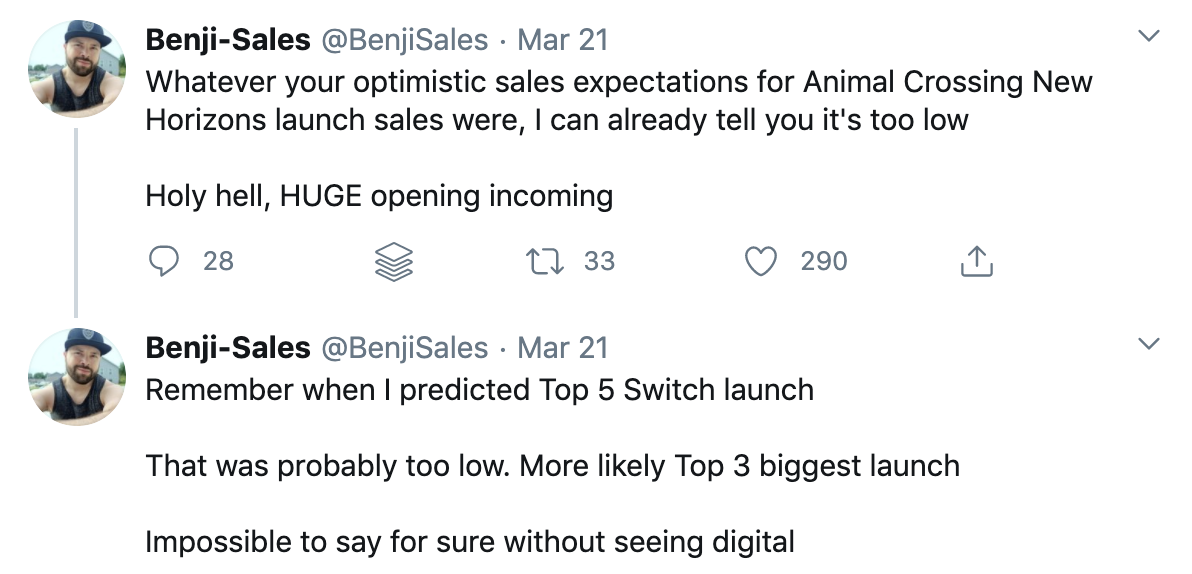This screenshot has width=1192, height=574.
Task: Click Mar 21 timestamp on the Animal Crossing tweet
Action: click(563, 40)
